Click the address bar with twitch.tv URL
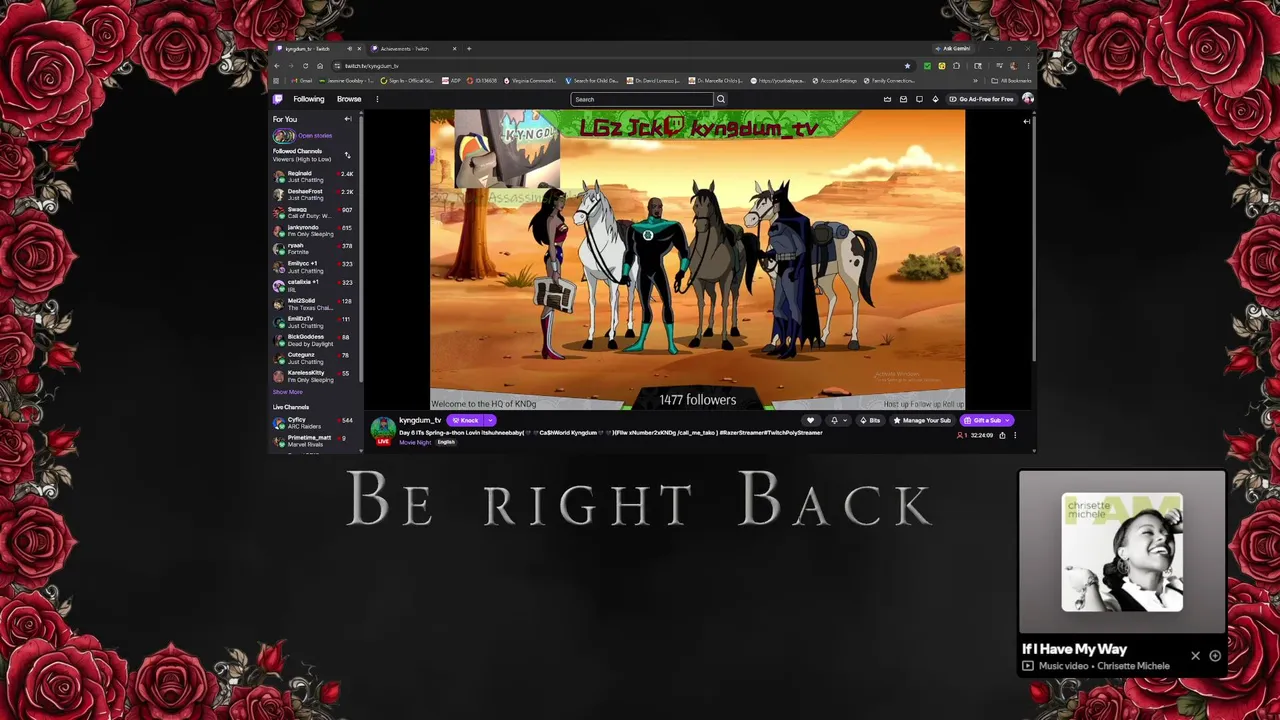 point(622,66)
